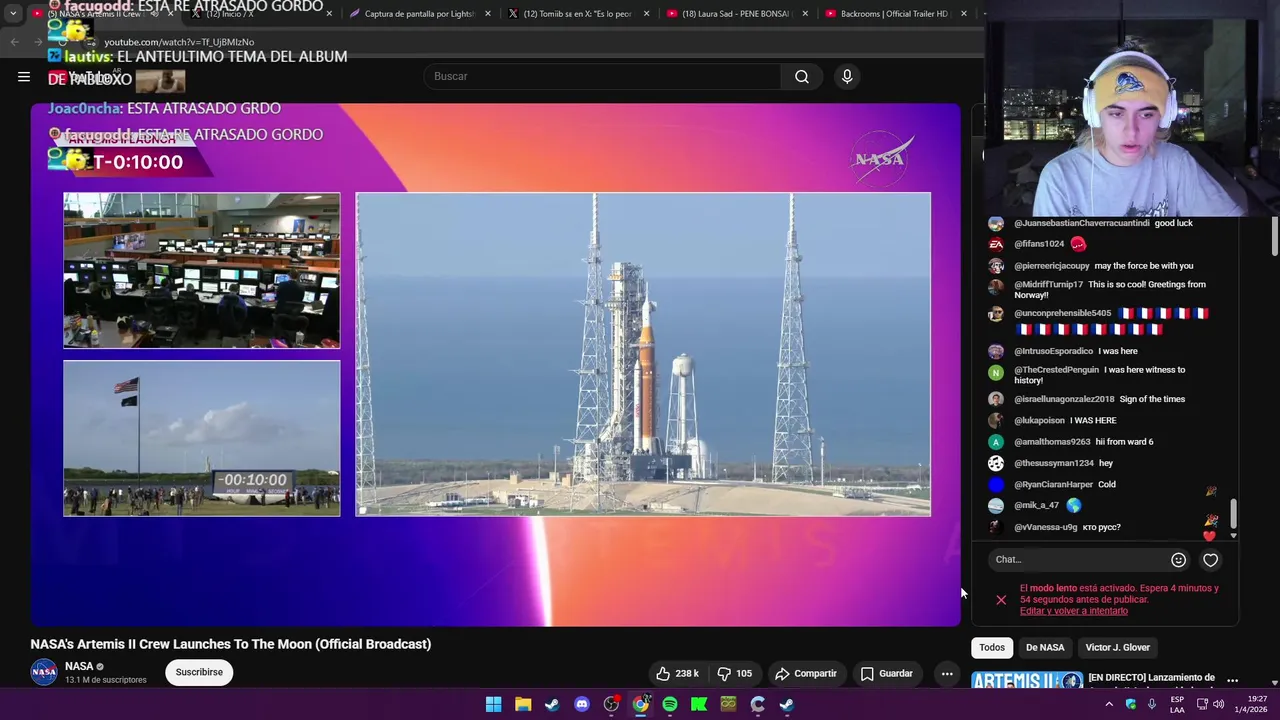The image size is (1280, 720).
Task: Open Discord from the taskbar
Action: pyautogui.click(x=582, y=704)
